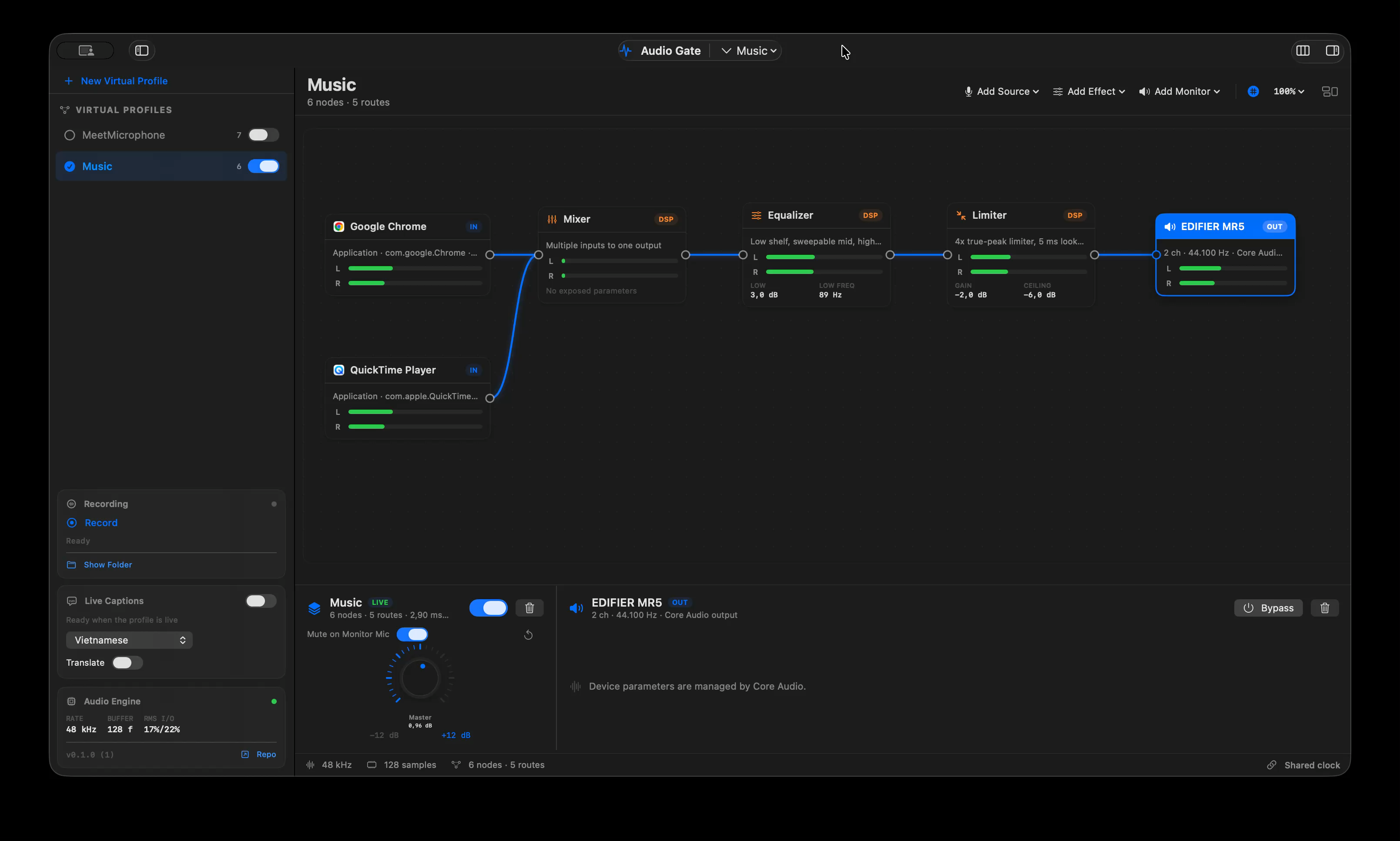Reset the master gain with revert icon
The width and height of the screenshot is (1400, 841).
pos(528,635)
